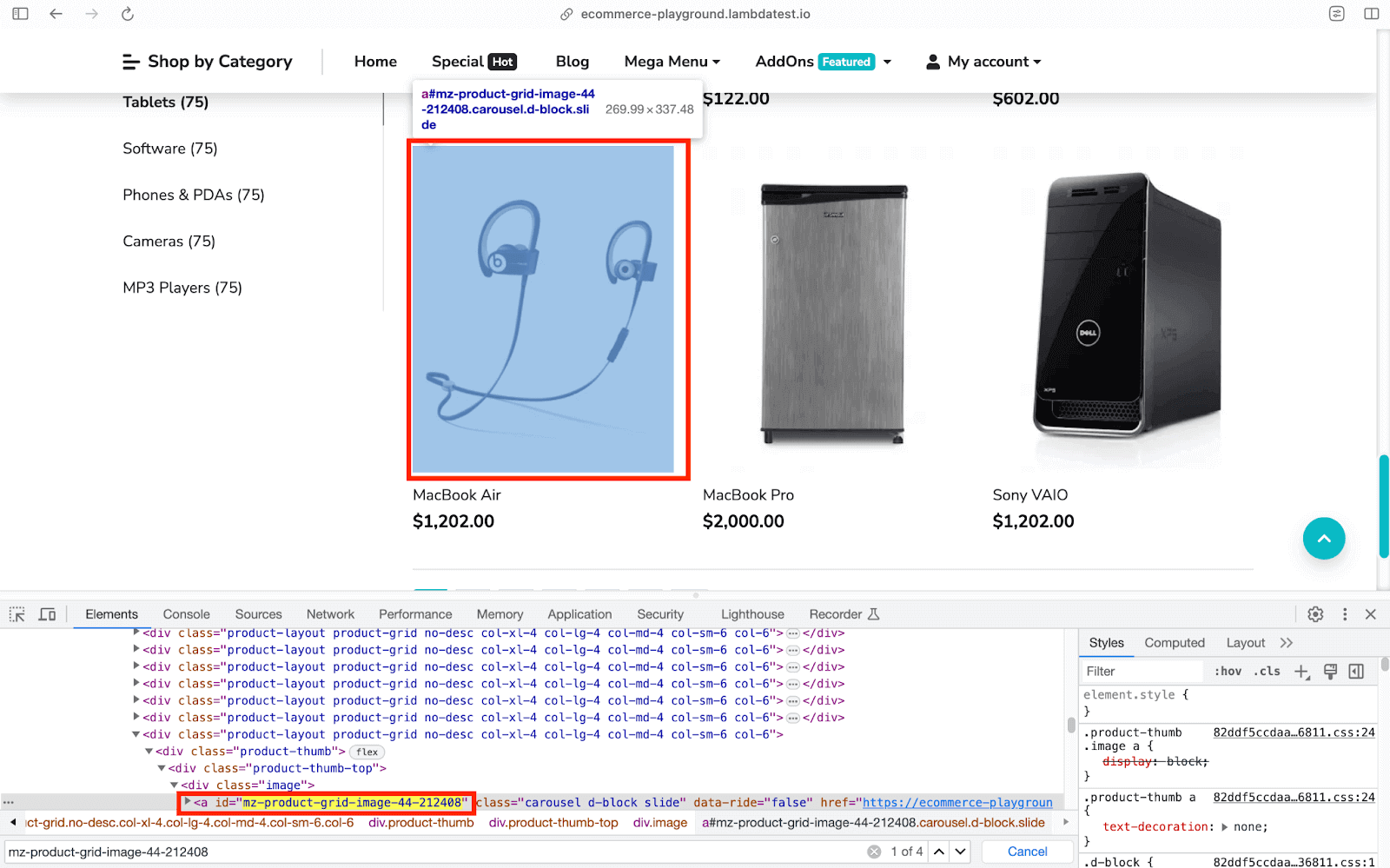Viewport: 1390px width, 868px height.
Task: Focus the Styles Filter input
Action: [x=1142, y=672]
